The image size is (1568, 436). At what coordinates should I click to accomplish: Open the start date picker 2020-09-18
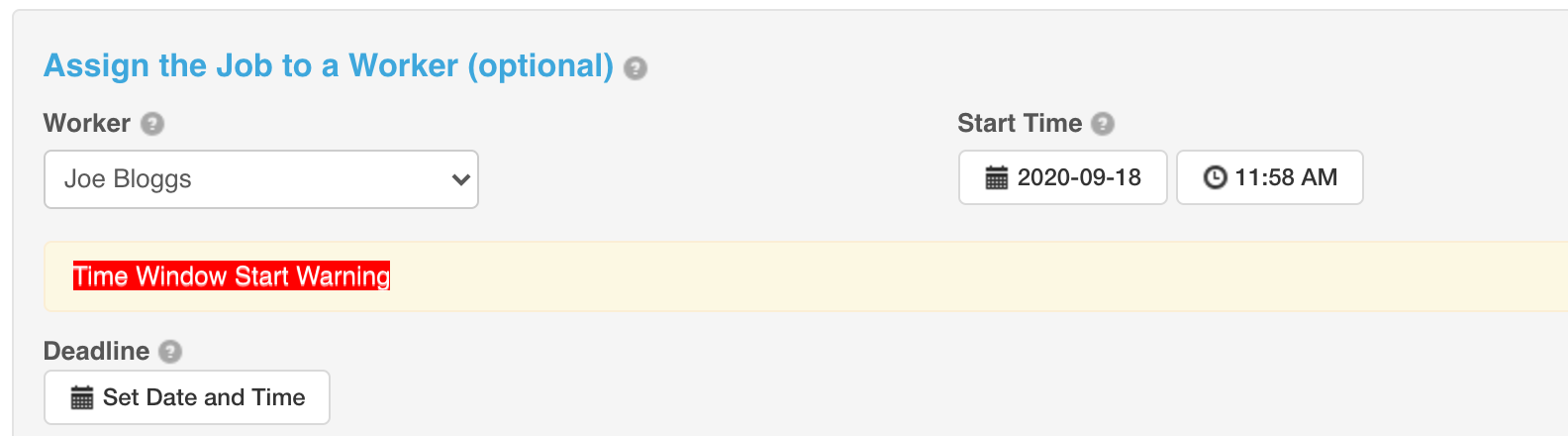tap(1063, 177)
